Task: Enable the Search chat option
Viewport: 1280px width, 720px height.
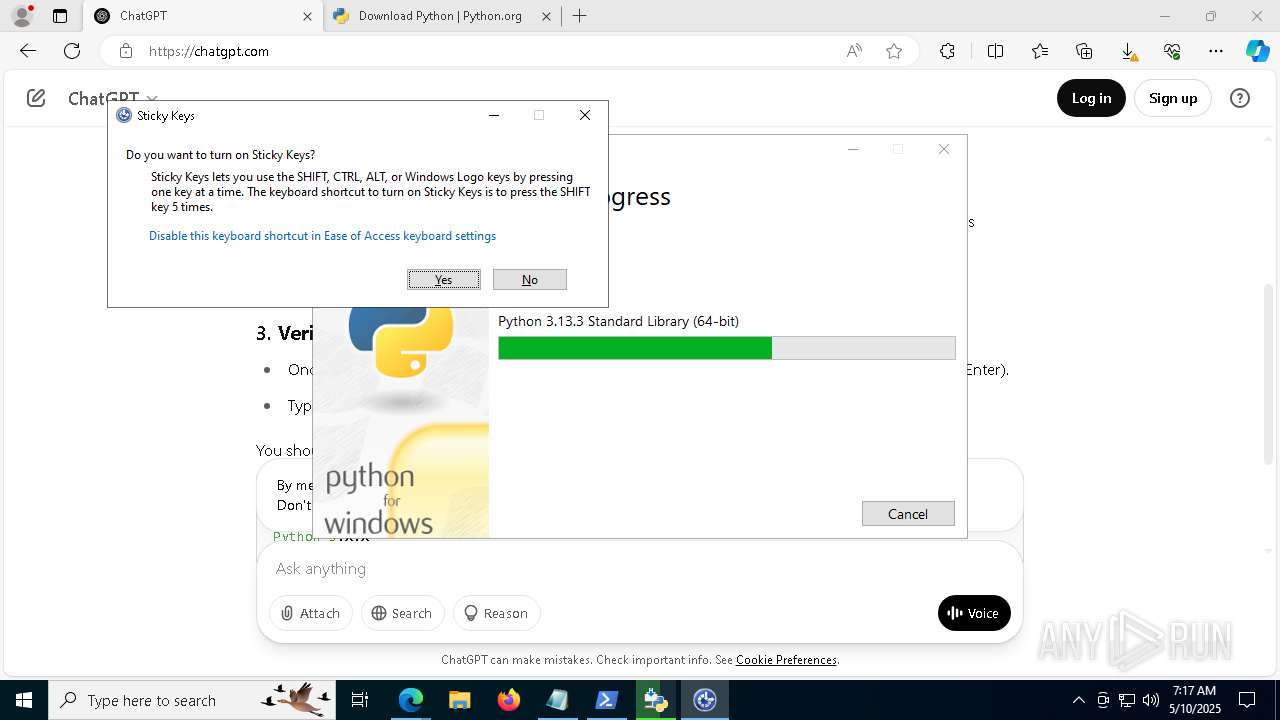Action: pos(402,613)
